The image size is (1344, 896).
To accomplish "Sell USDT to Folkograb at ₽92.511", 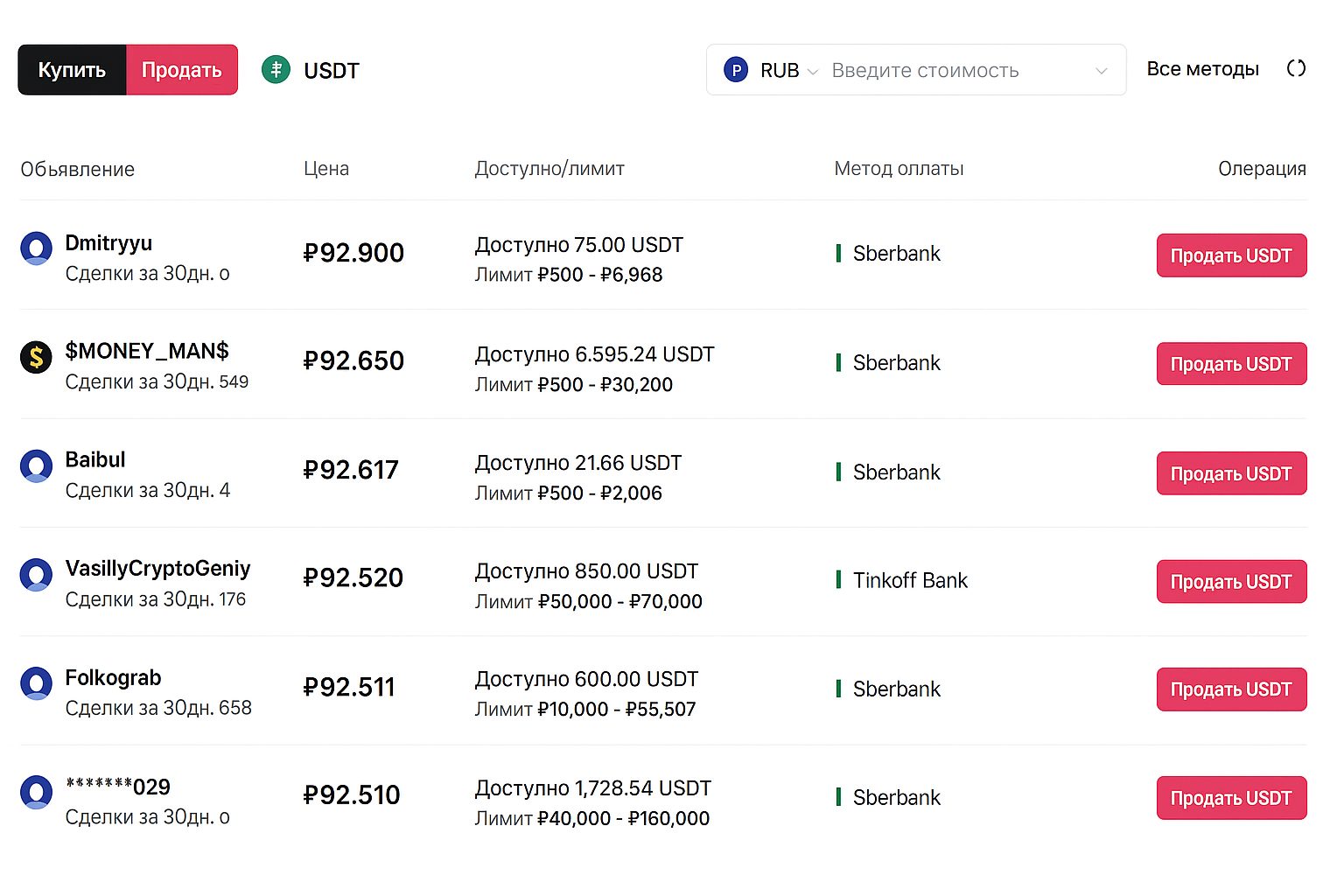I will click(1230, 689).
